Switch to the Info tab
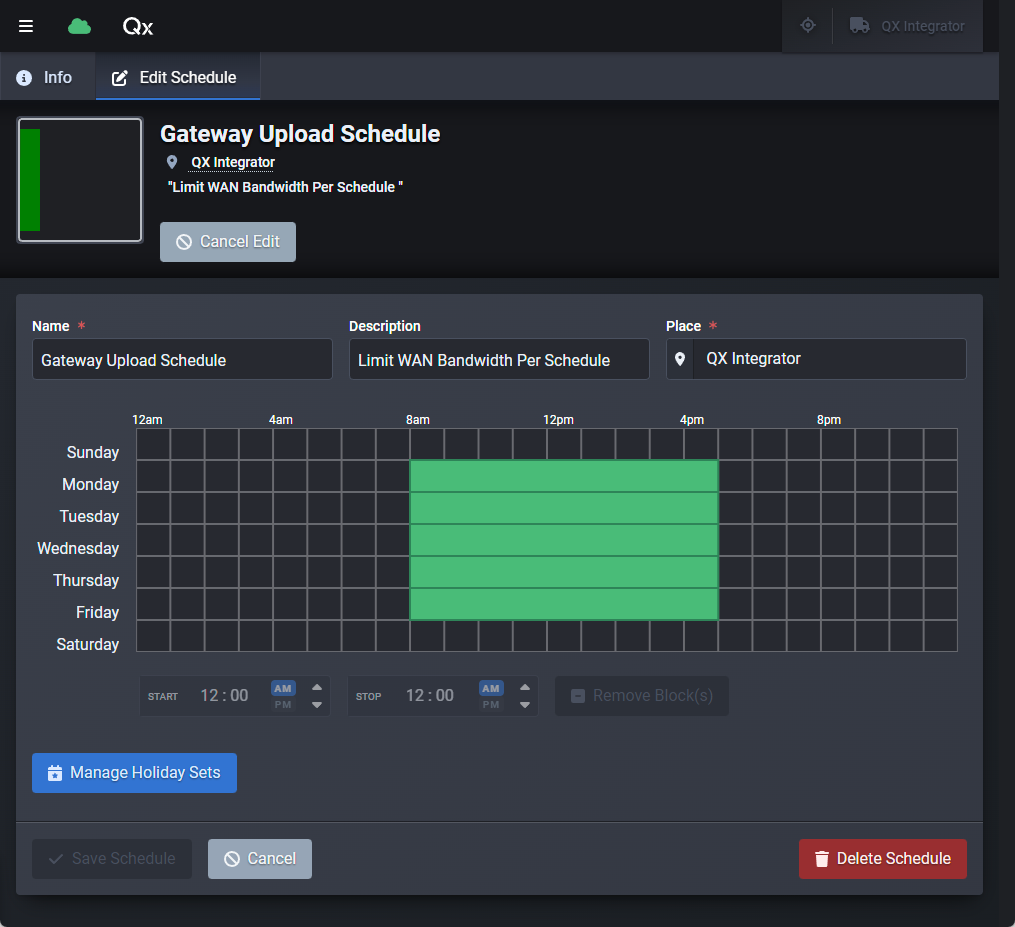The image size is (1015, 927). click(x=47, y=76)
